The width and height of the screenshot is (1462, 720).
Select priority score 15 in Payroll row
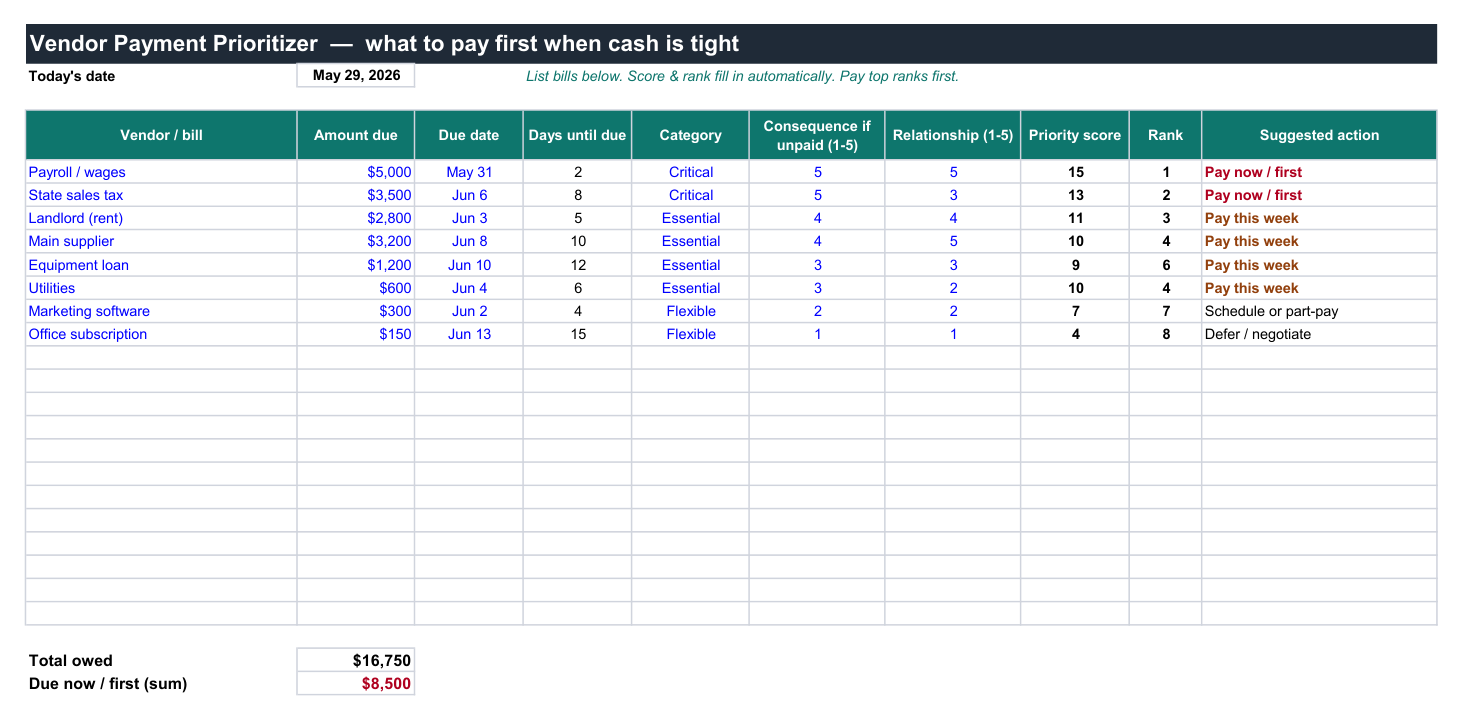[1075, 172]
